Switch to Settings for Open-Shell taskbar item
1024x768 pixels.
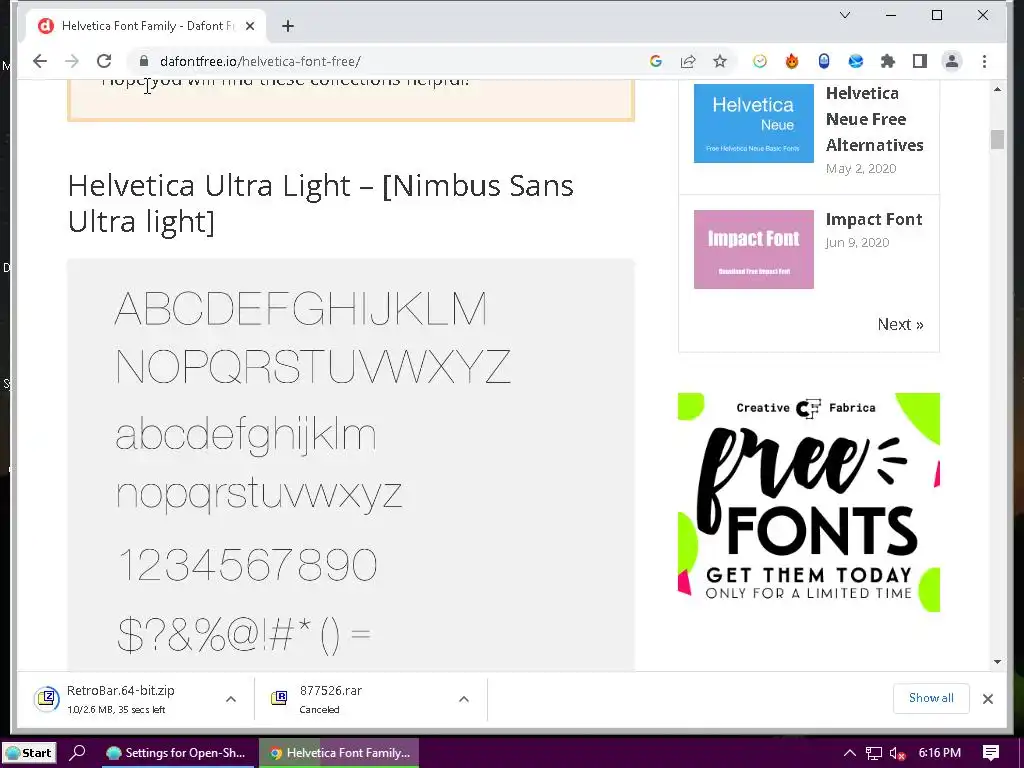(176, 753)
